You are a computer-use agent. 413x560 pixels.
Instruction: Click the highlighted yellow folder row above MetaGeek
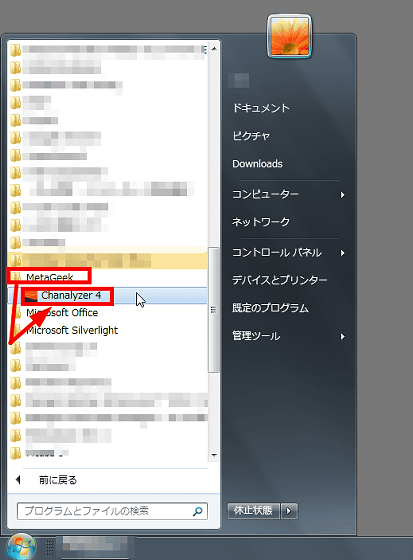(x=107, y=260)
